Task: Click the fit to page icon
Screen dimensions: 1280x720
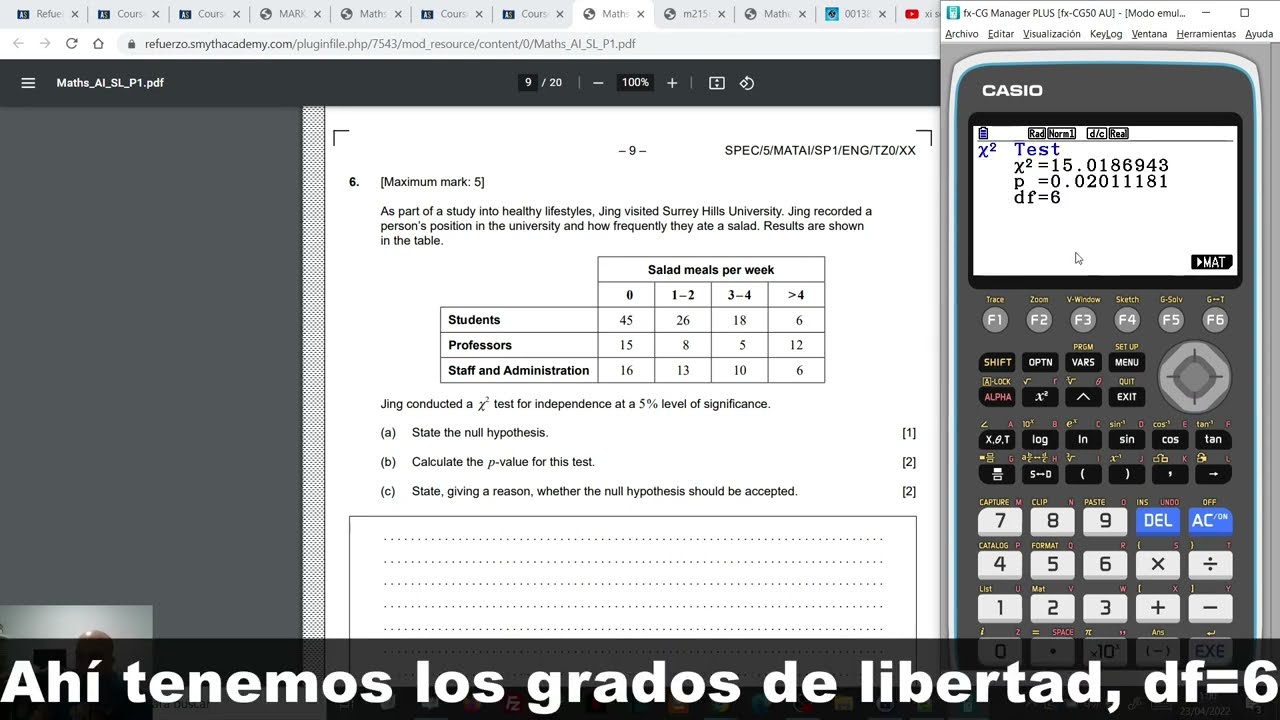Action: click(717, 83)
